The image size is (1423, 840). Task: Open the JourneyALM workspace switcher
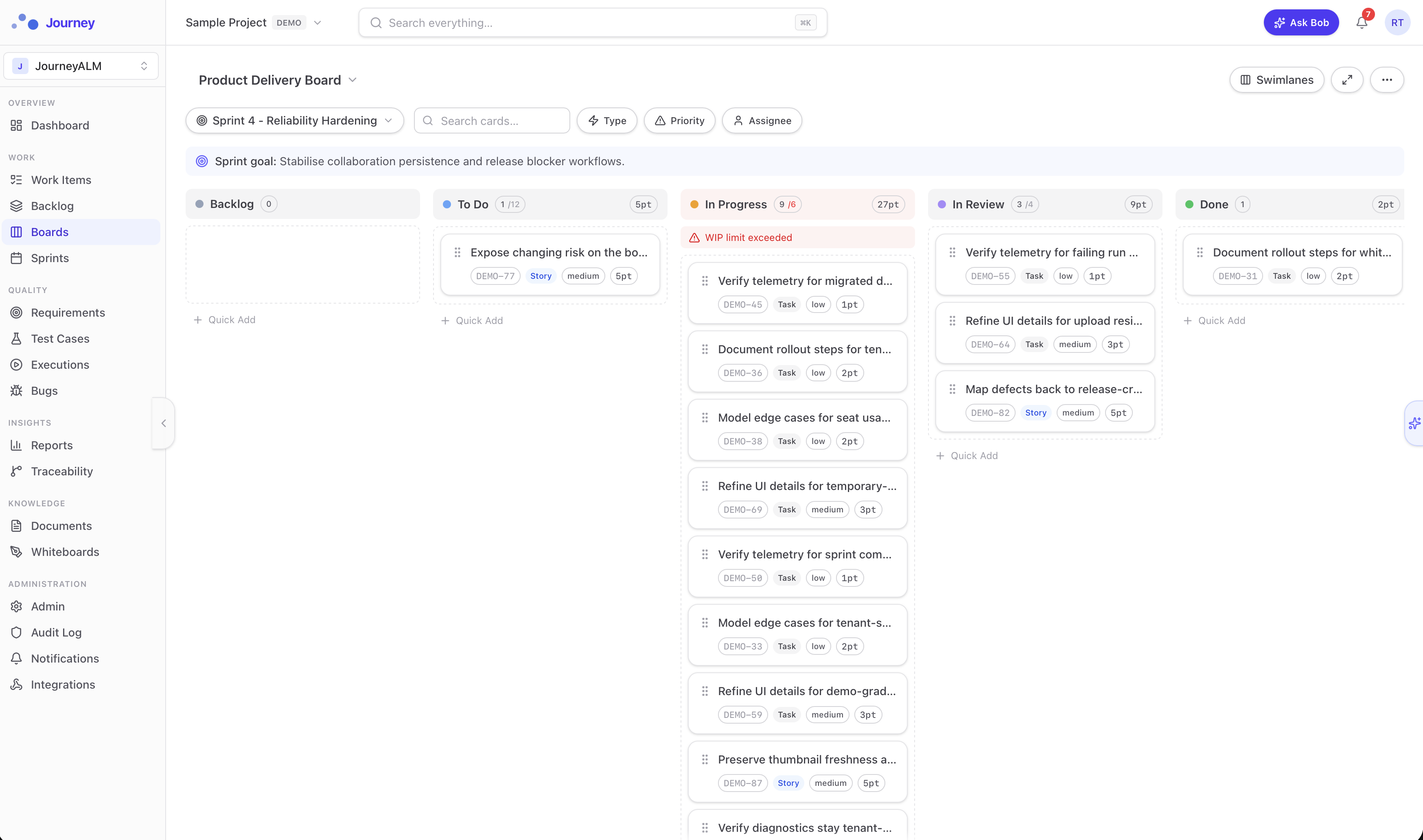(81, 66)
